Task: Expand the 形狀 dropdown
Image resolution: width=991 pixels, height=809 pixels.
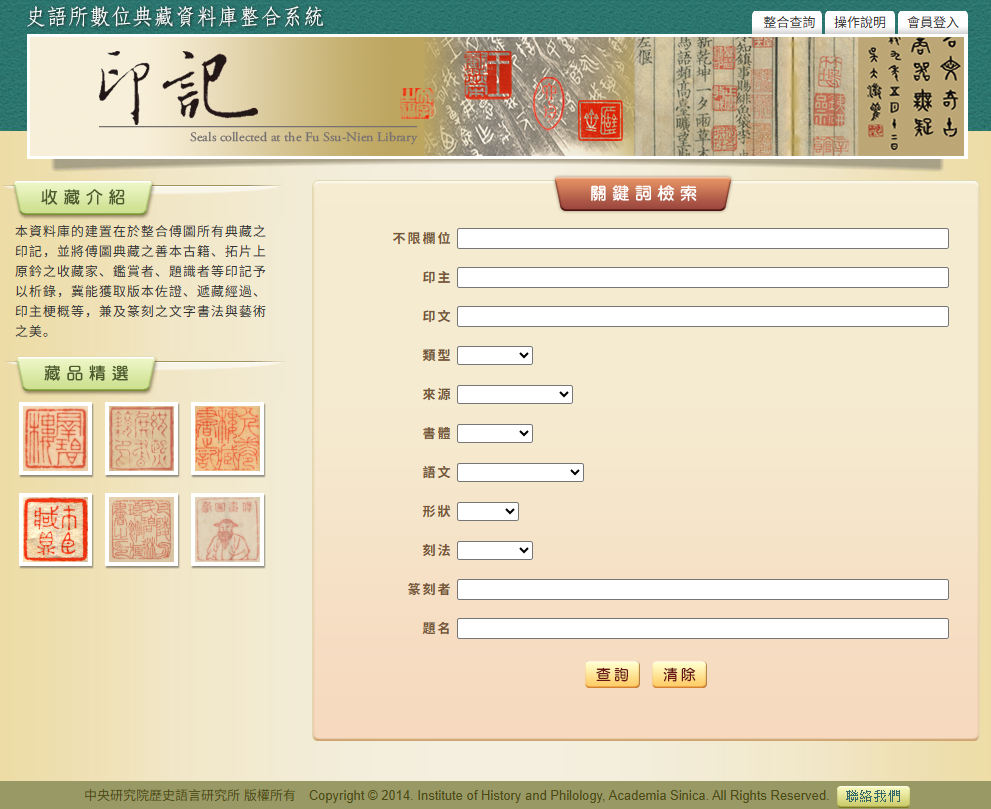Action: pyautogui.click(x=488, y=511)
